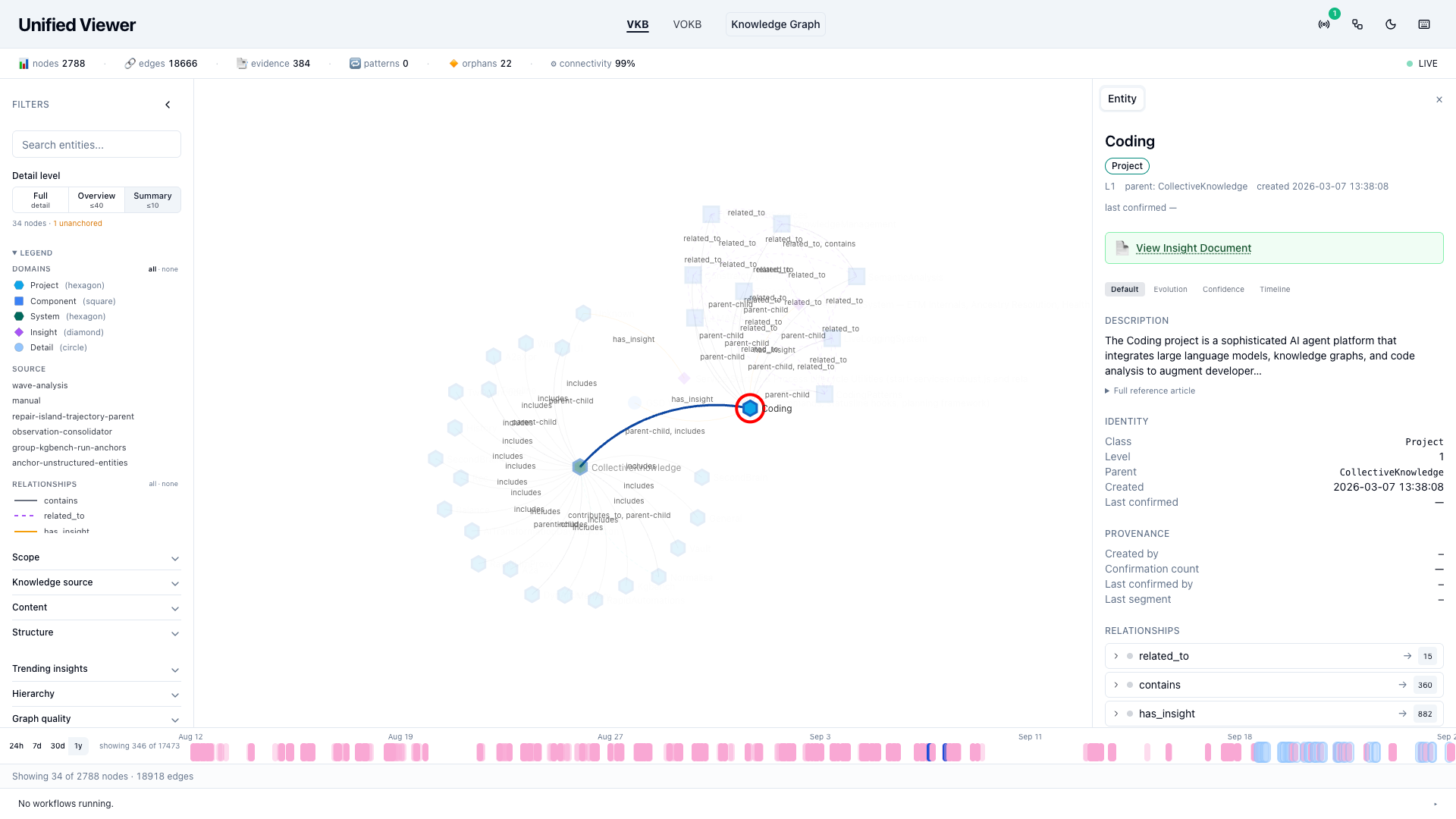Image resolution: width=1456 pixels, height=819 pixels.
Task: Select Summary detail level
Action: click(x=152, y=199)
